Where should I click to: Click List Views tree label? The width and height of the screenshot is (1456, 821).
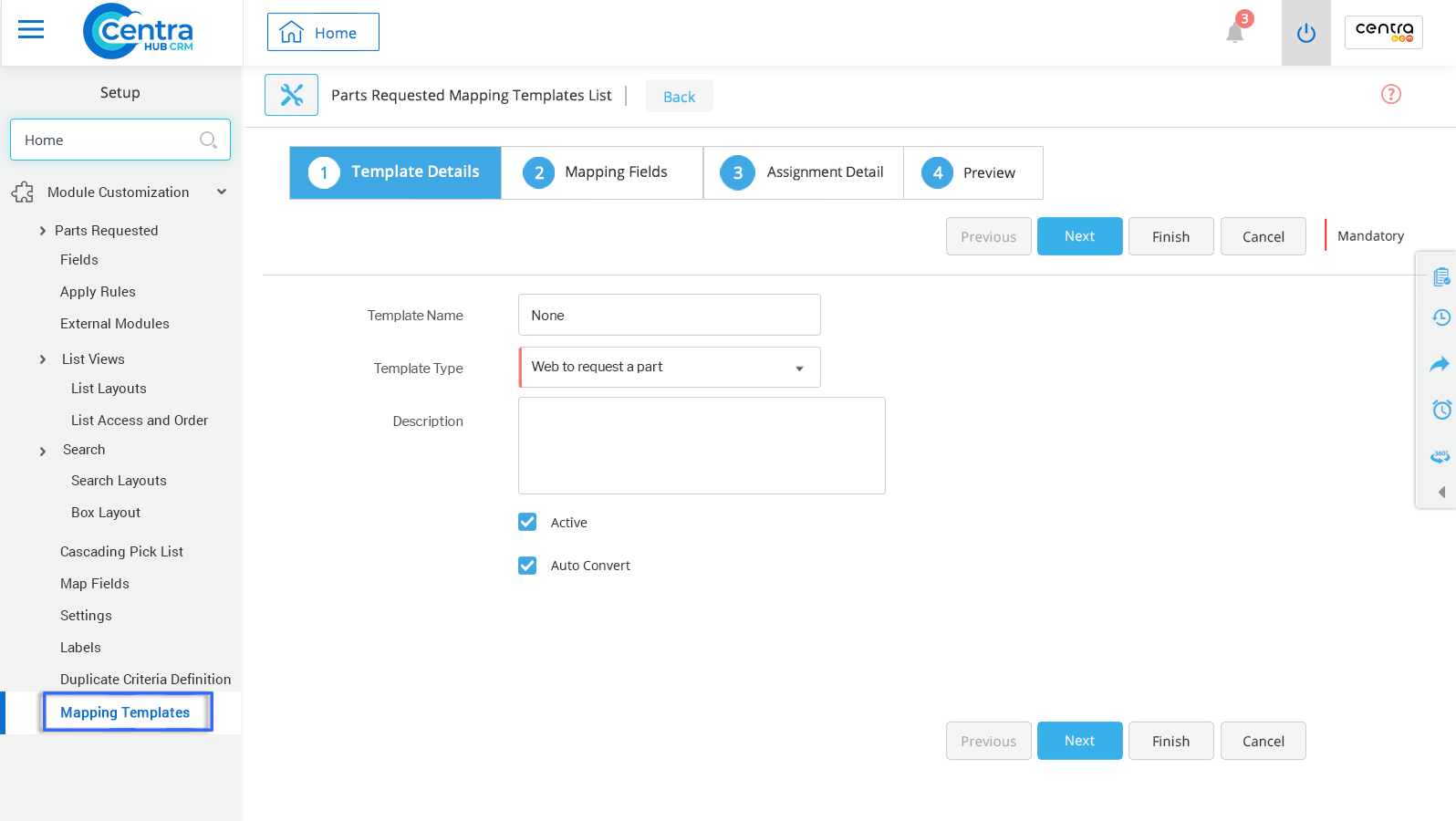(93, 359)
